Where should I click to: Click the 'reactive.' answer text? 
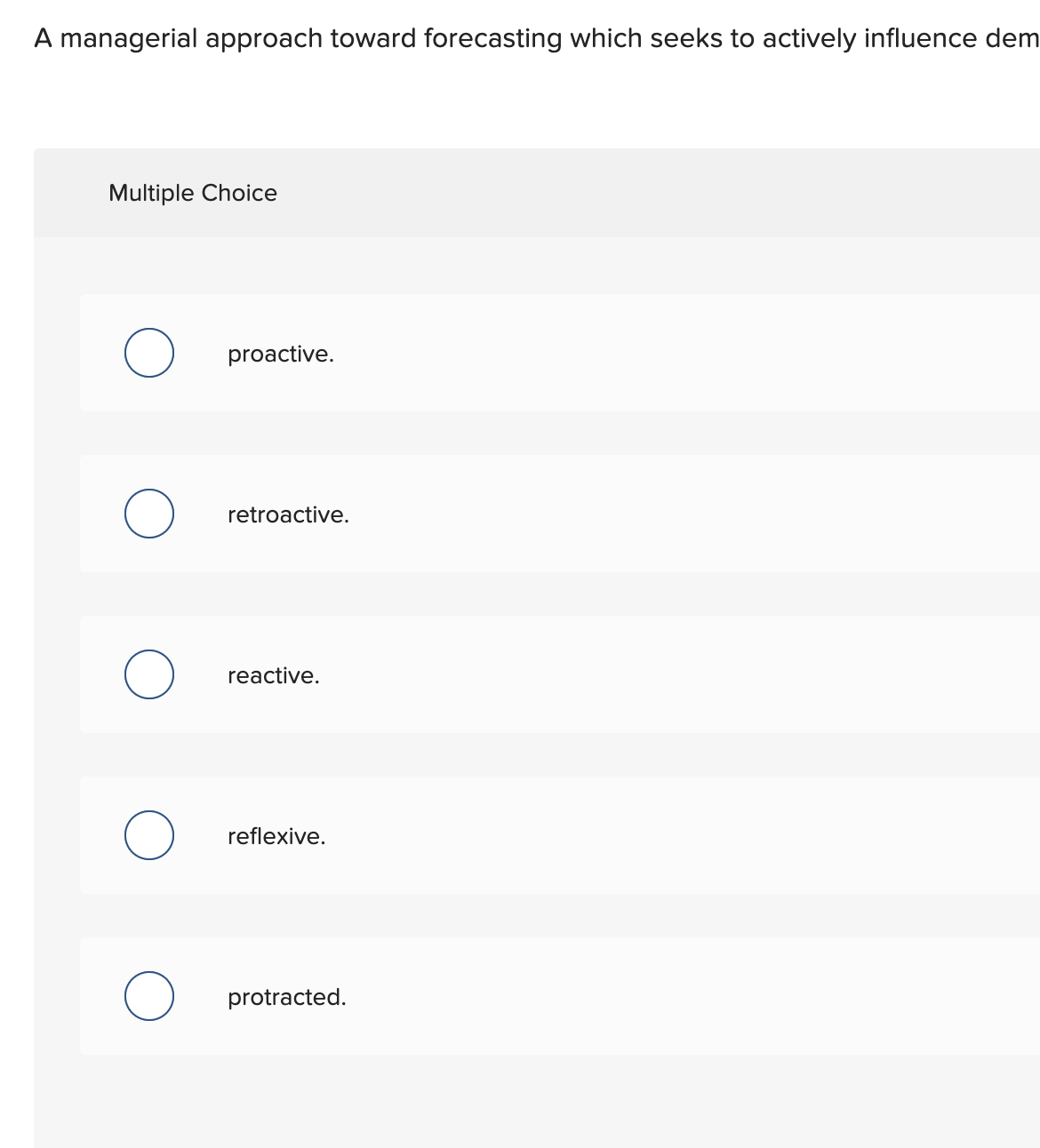click(x=274, y=675)
